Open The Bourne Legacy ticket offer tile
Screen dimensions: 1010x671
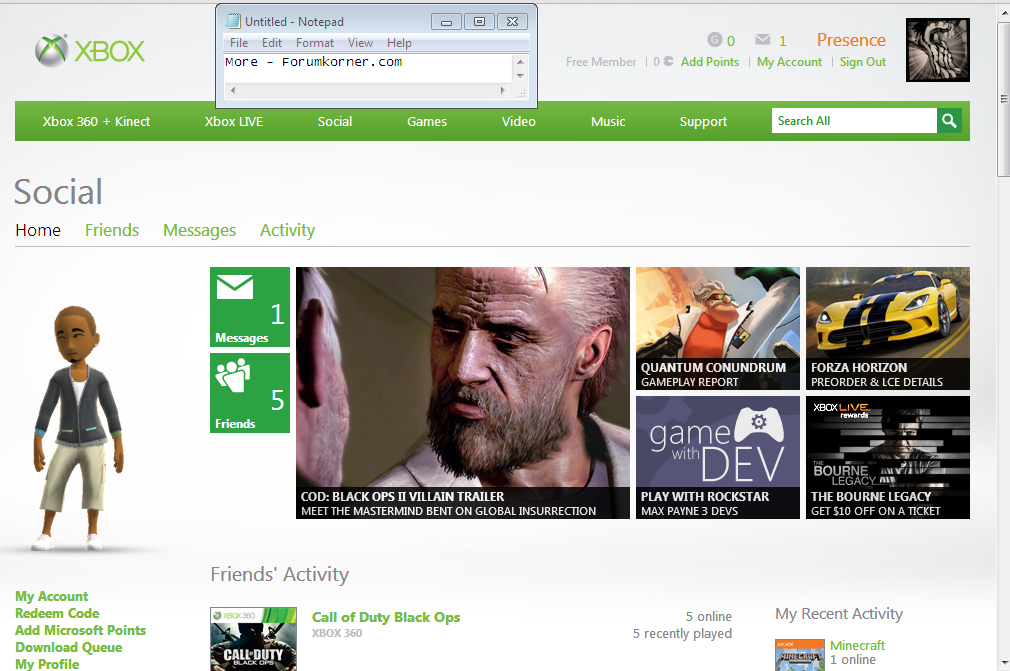(888, 457)
